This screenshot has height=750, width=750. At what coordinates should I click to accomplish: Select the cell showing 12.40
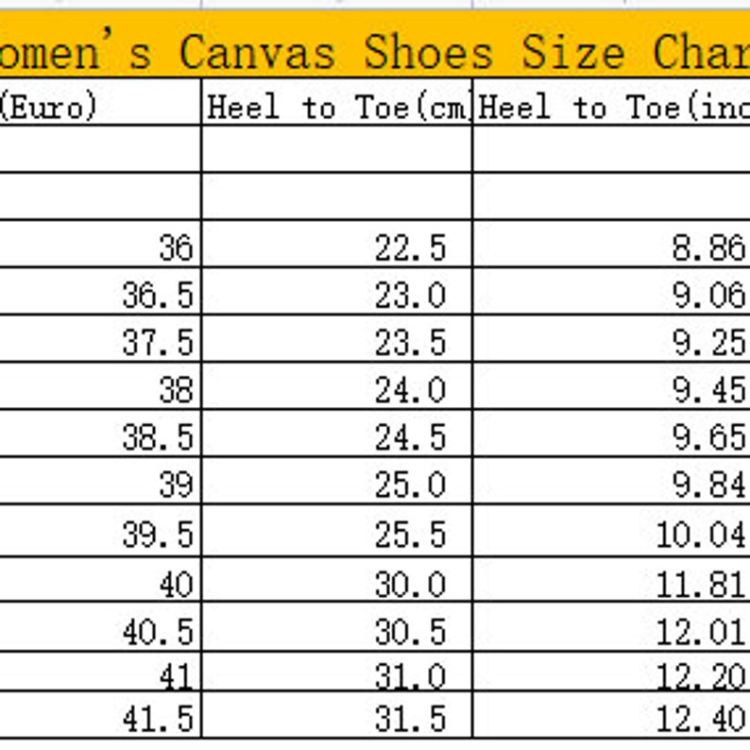[x=611, y=718]
